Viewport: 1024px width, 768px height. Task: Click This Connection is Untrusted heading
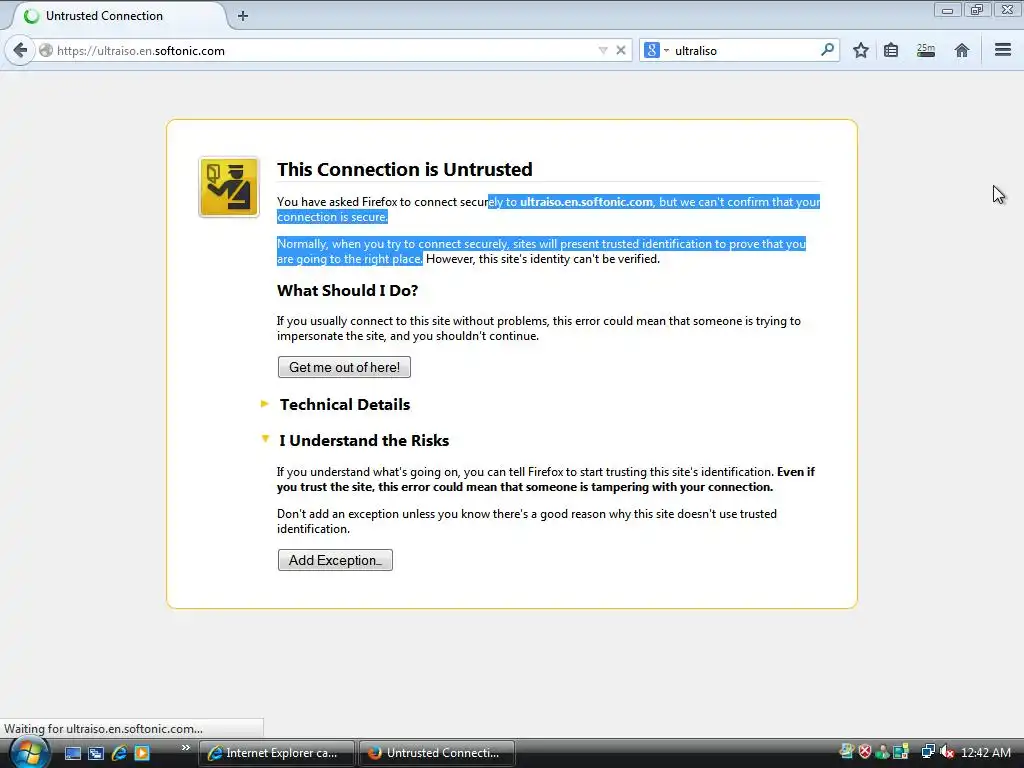[x=404, y=169]
